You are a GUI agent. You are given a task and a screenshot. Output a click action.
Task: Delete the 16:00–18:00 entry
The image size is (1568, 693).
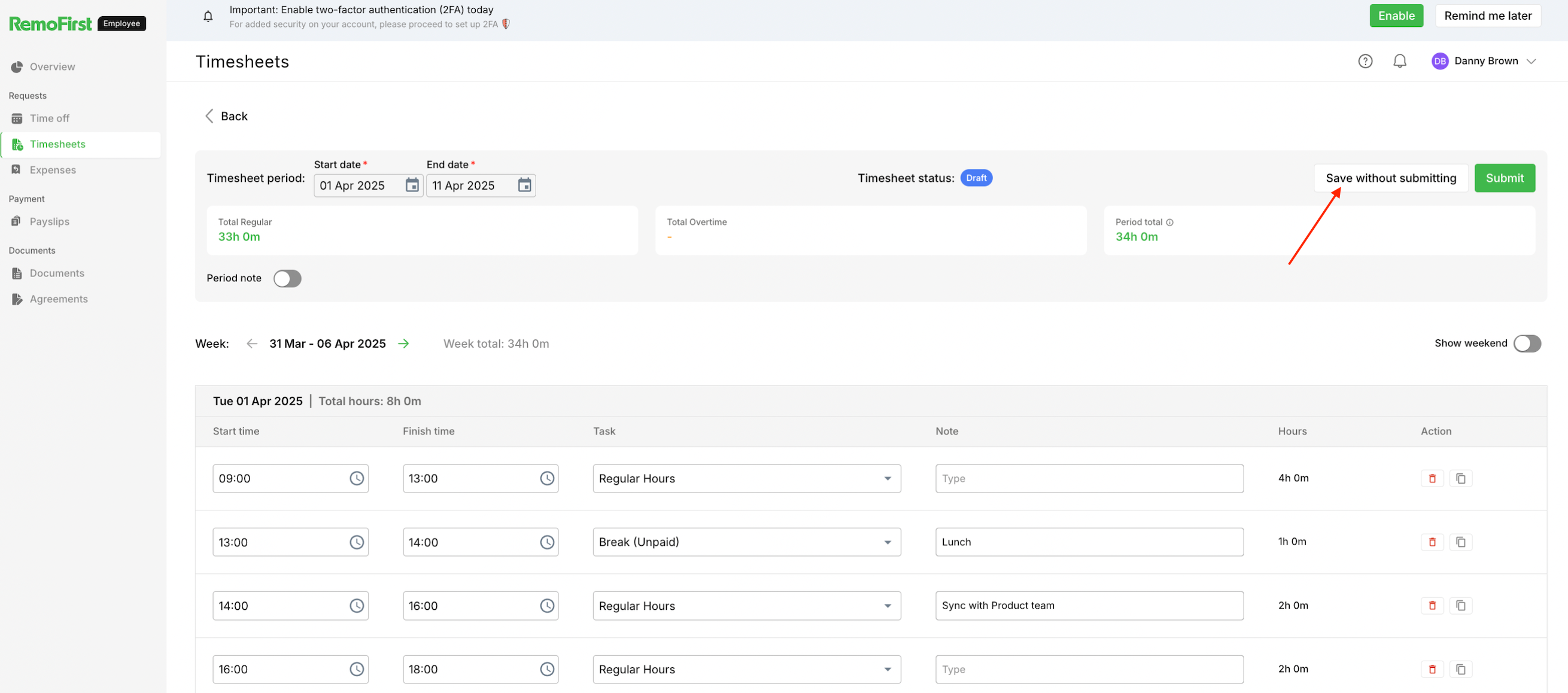1432,669
